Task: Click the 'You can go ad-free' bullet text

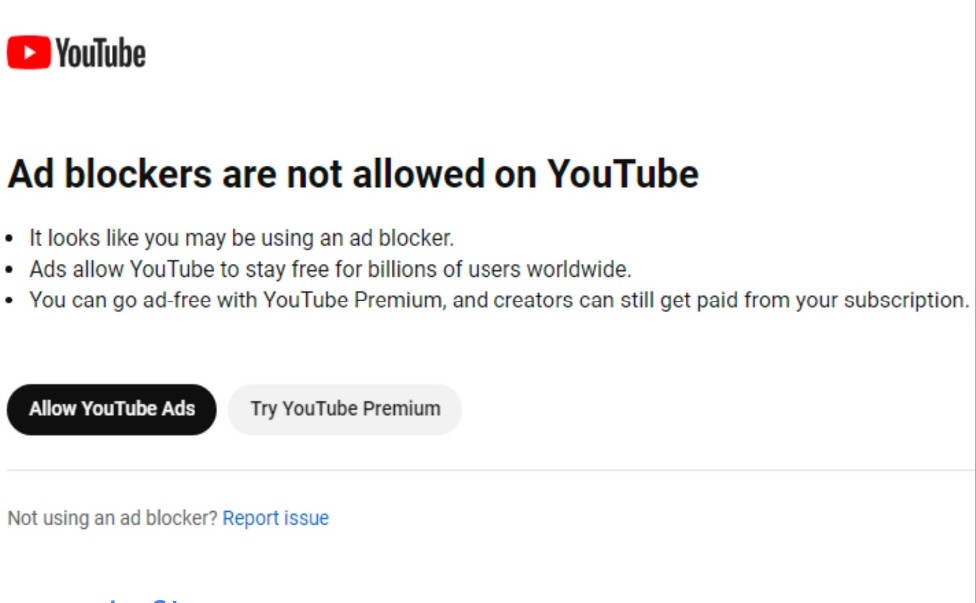Action: click(x=499, y=300)
